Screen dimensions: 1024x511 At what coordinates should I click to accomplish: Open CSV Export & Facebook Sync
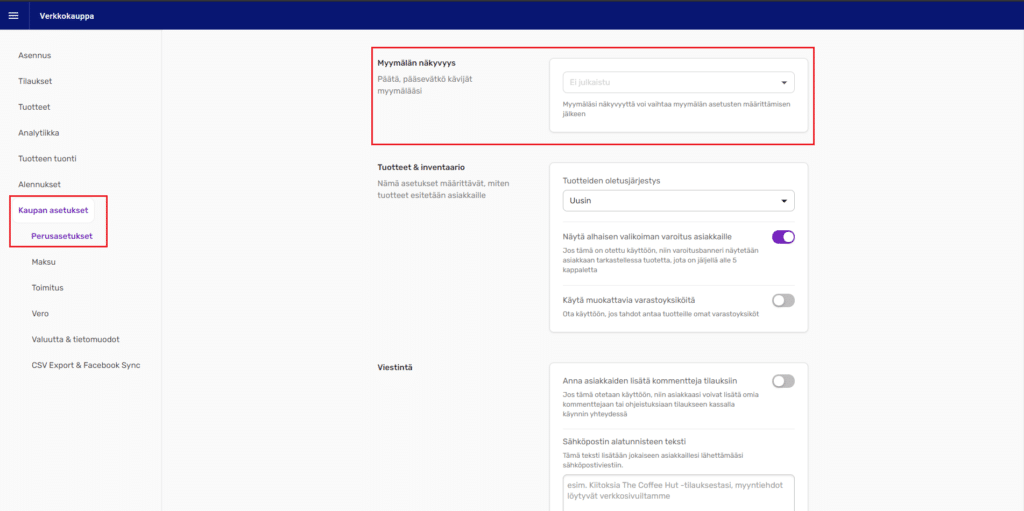coord(86,366)
